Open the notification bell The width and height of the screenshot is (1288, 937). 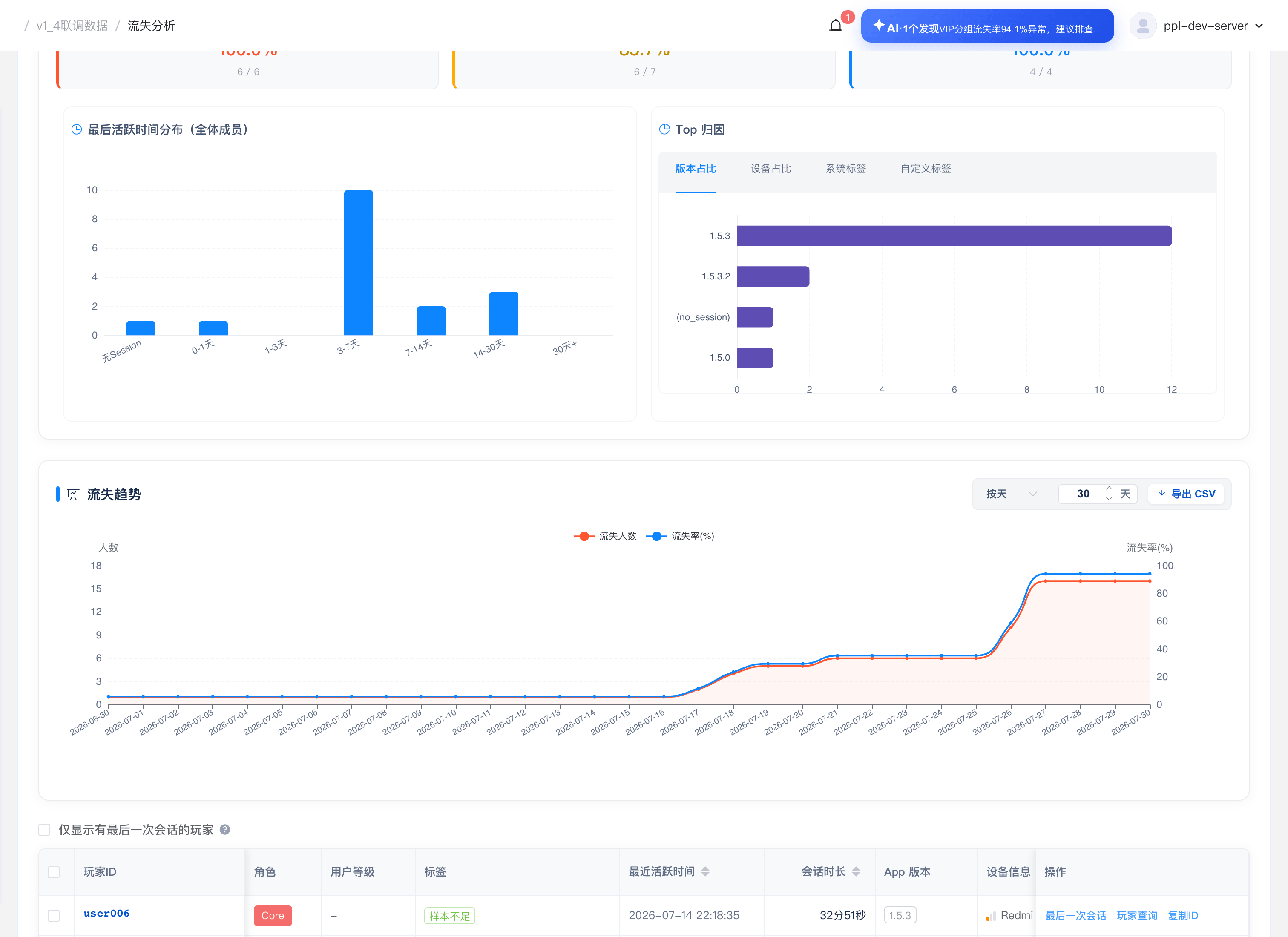coord(835,26)
